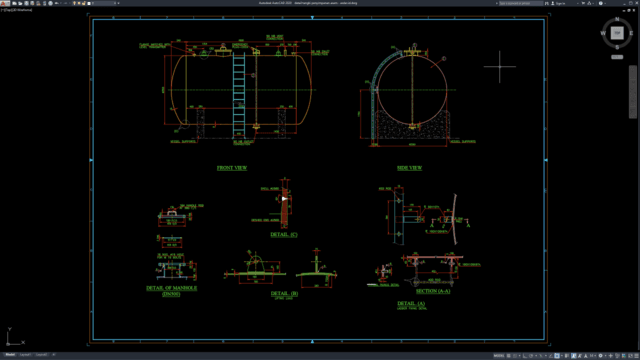The image size is (640, 360).
Task: Open the AutoCAD application menu logo
Action: click(x=5, y=3)
